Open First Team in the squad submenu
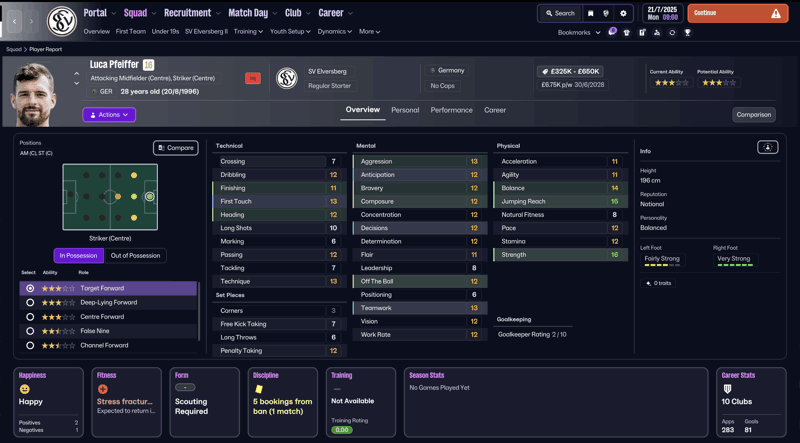The image size is (800, 443). click(131, 32)
